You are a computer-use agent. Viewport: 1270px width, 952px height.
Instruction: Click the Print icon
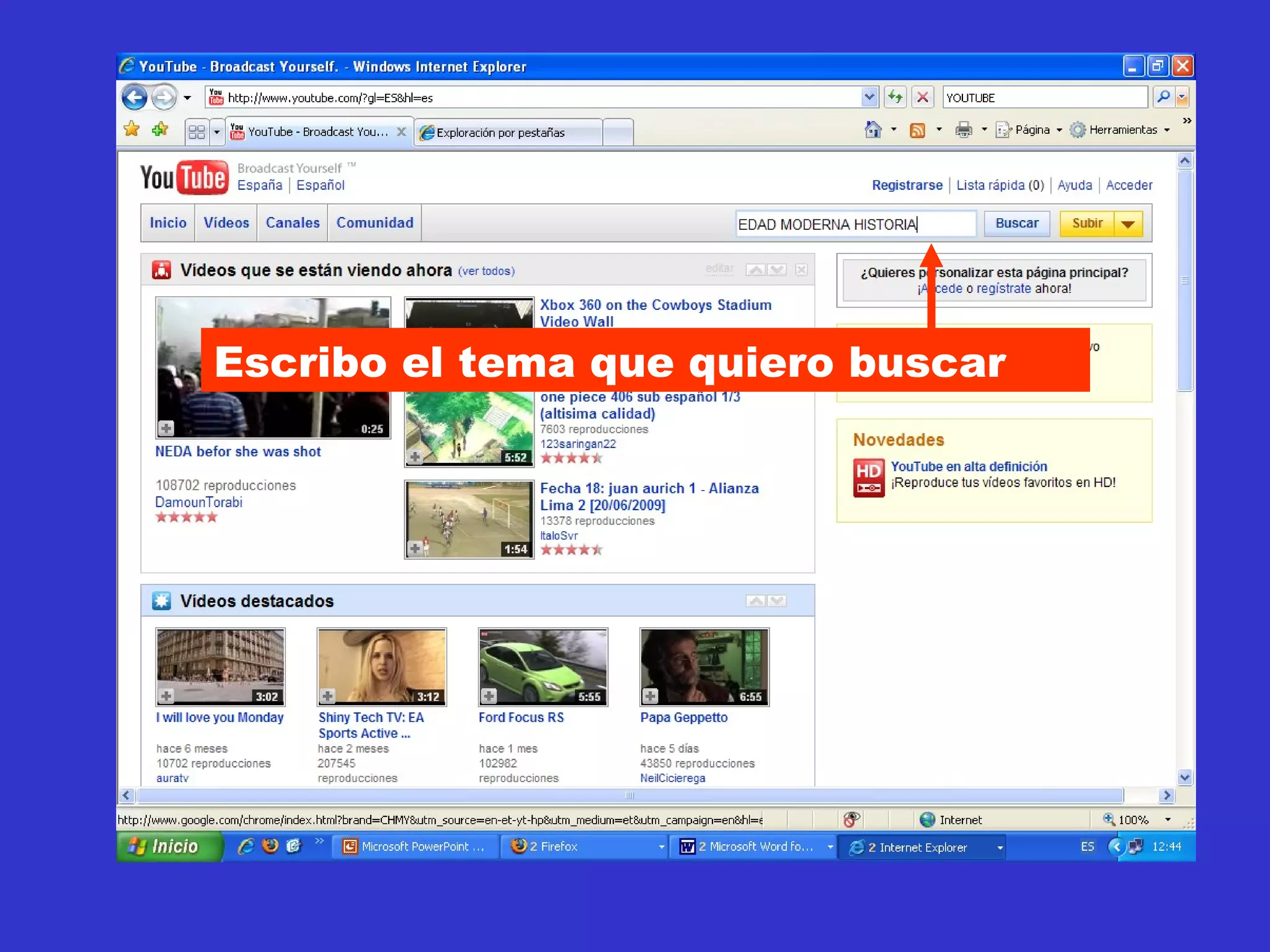click(x=964, y=130)
